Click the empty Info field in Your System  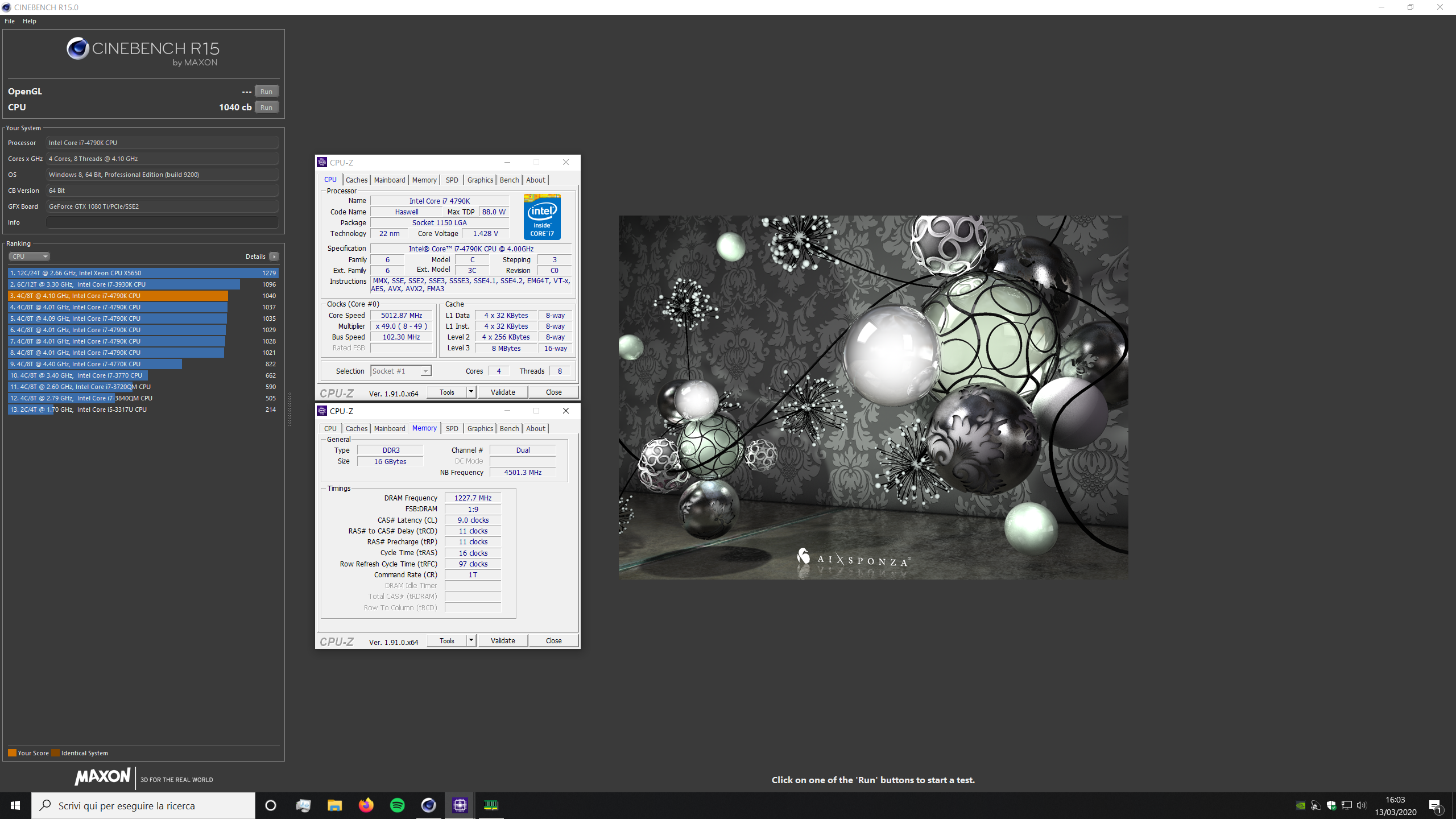[x=162, y=222]
